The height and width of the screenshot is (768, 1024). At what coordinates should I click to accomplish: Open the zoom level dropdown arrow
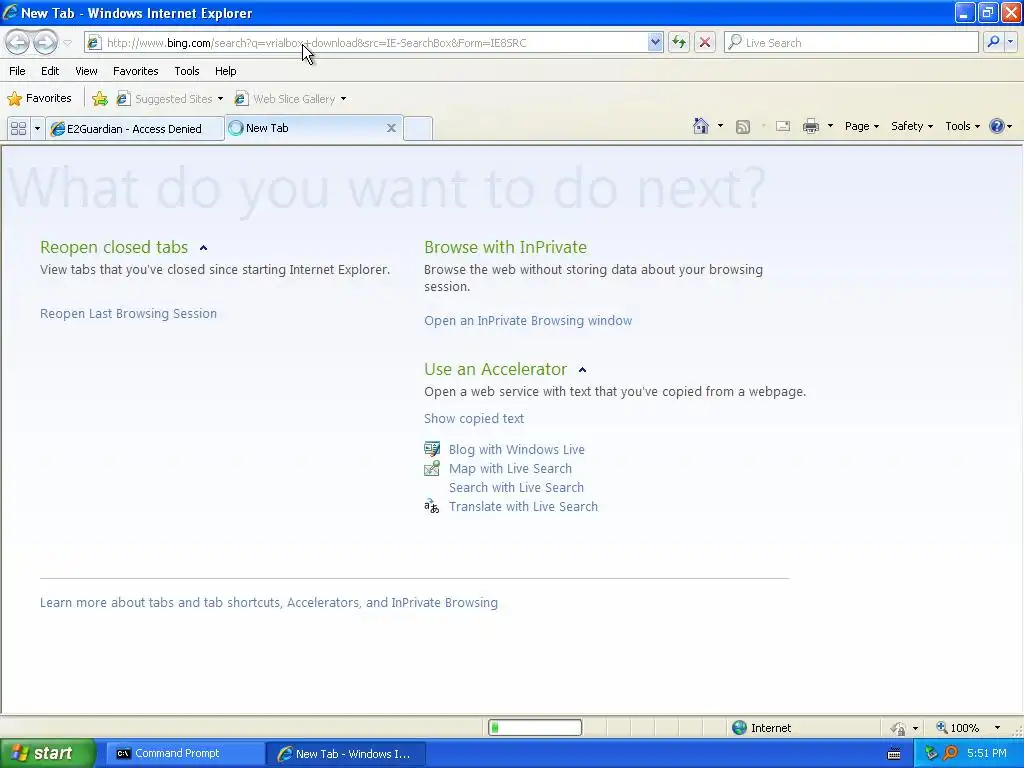pos(997,728)
